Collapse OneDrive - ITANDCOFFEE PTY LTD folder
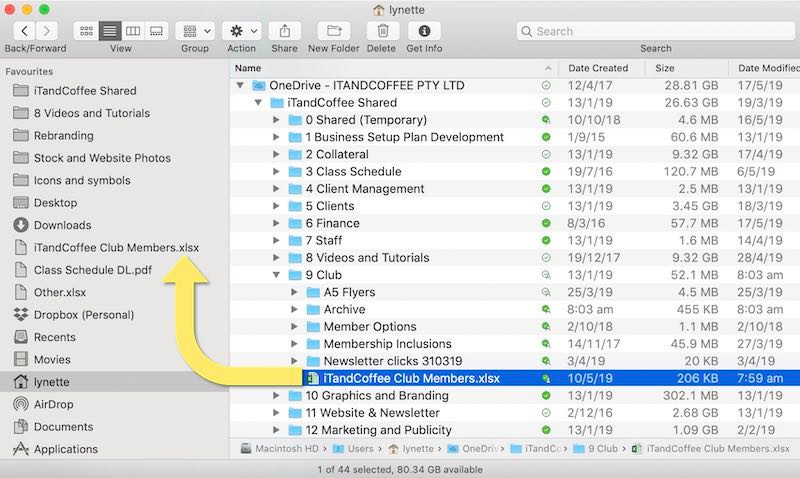This screenshot has width=800, height=478. [240, 85]
